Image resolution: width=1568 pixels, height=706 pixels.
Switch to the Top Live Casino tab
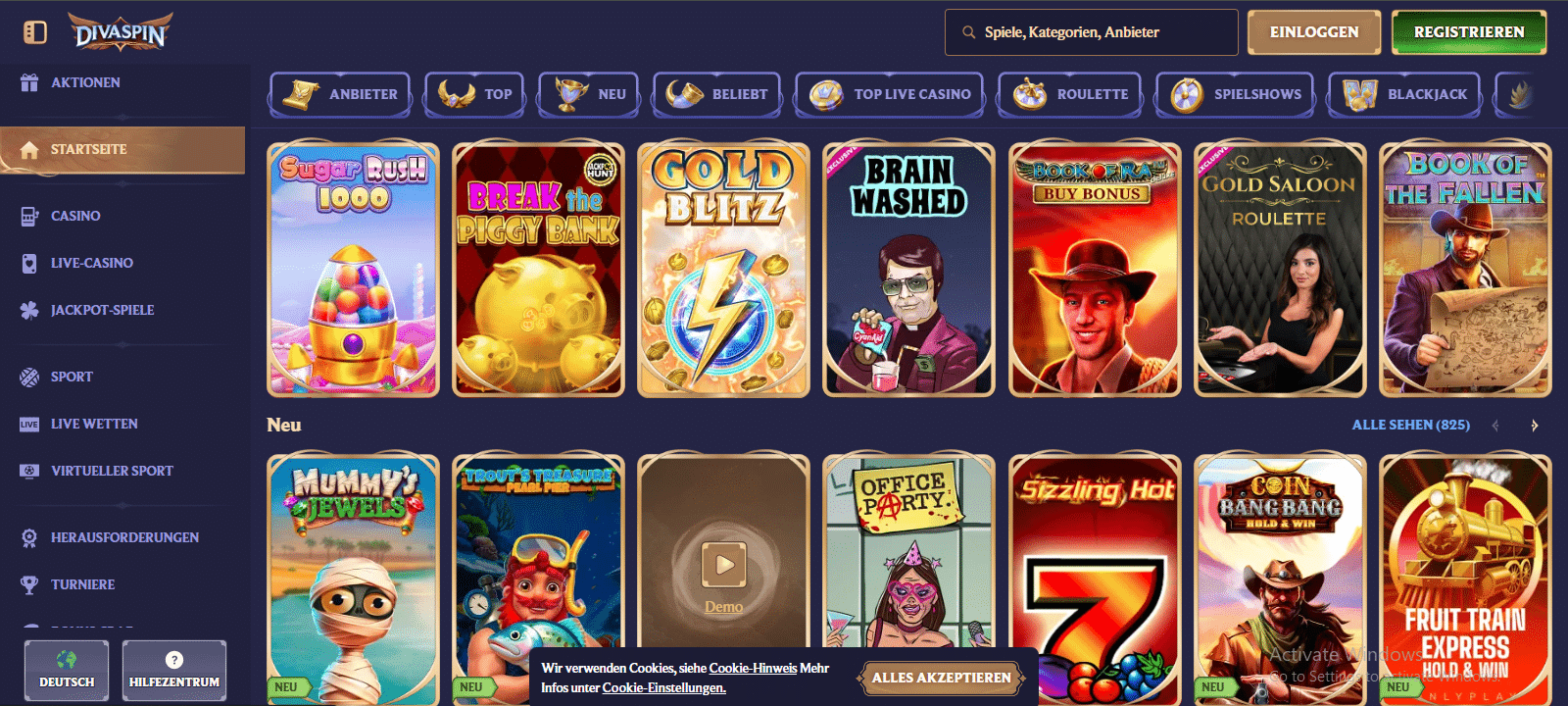point(890,94)
